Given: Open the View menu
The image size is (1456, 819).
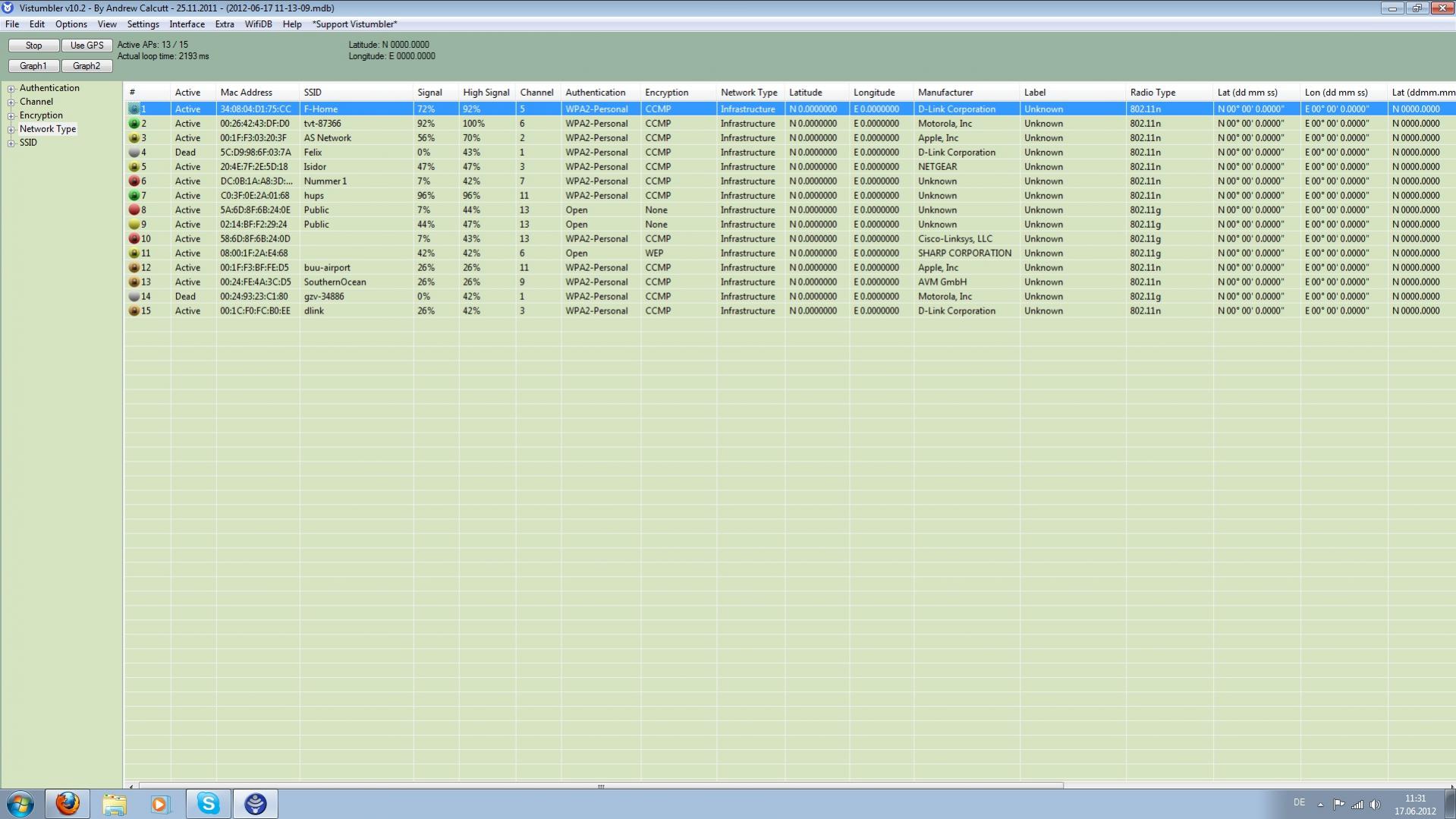Looking at the screenshot, I should tap(107, 24).
